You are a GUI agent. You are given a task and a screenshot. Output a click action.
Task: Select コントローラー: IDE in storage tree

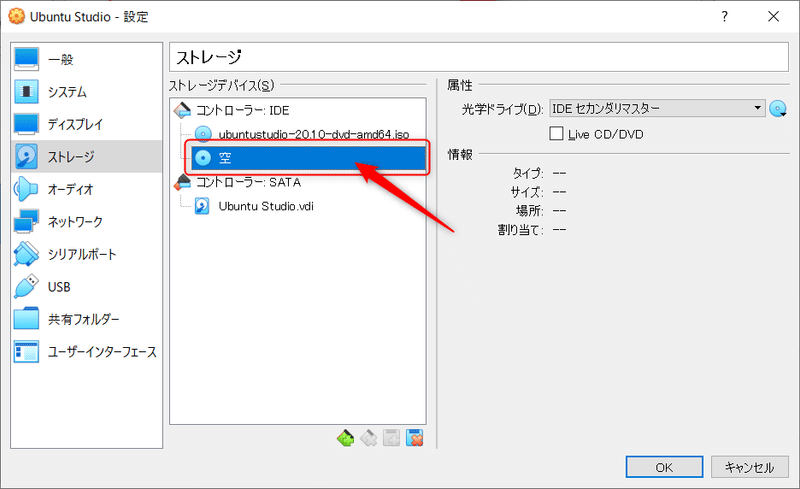point(242,110)
